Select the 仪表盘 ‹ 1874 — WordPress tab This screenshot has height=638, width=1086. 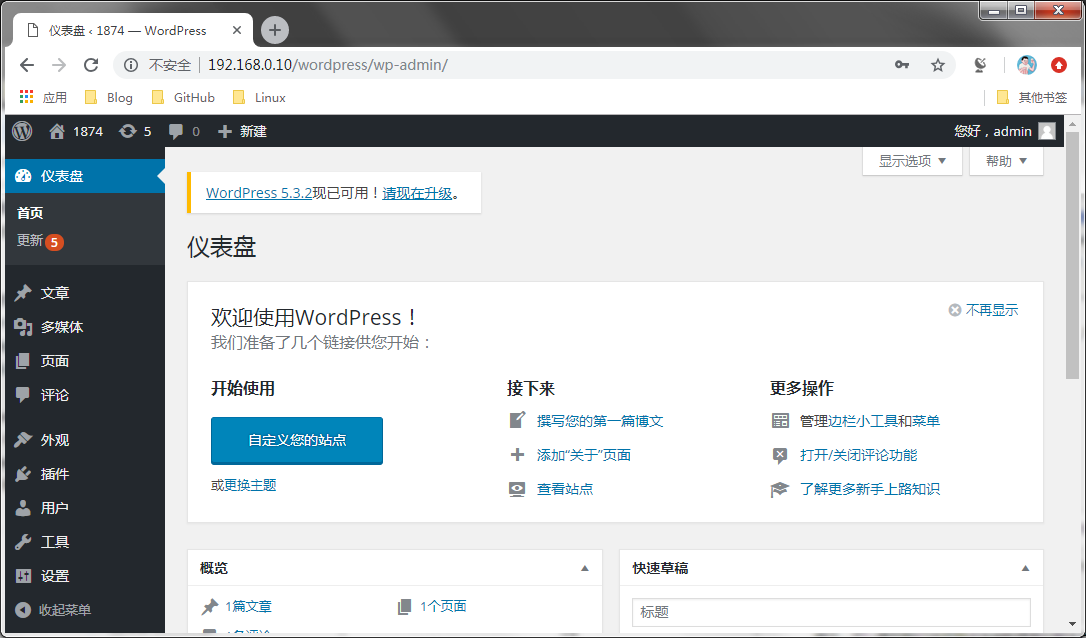[132, 30]
